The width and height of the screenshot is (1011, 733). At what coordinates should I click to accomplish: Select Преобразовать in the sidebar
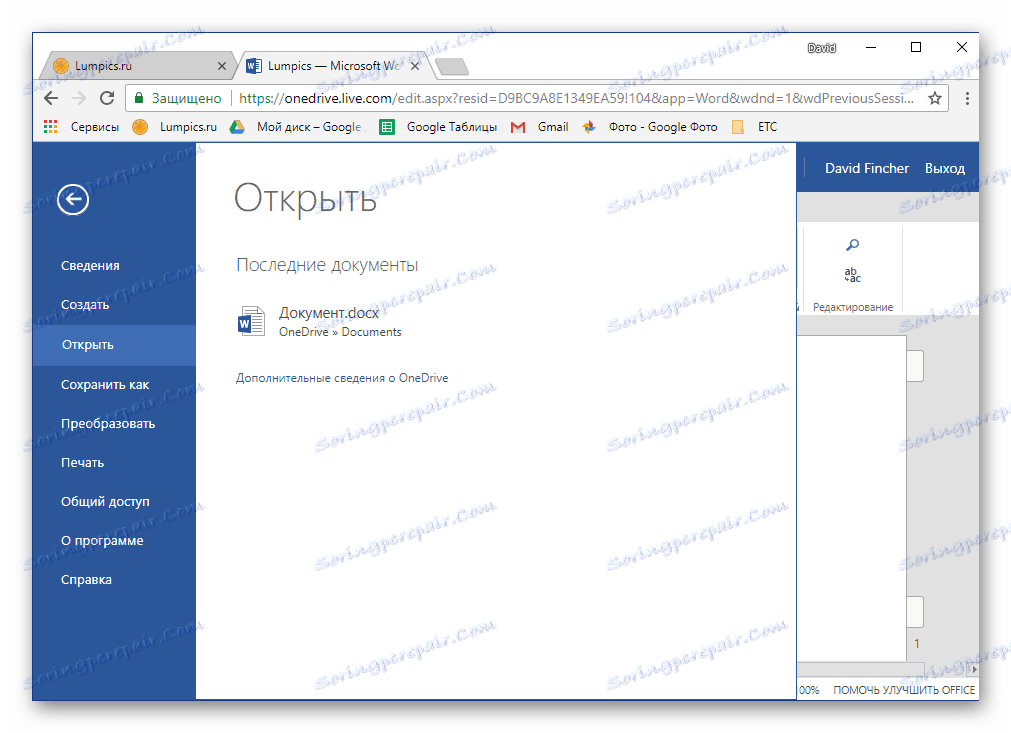(x=108, y=424)
